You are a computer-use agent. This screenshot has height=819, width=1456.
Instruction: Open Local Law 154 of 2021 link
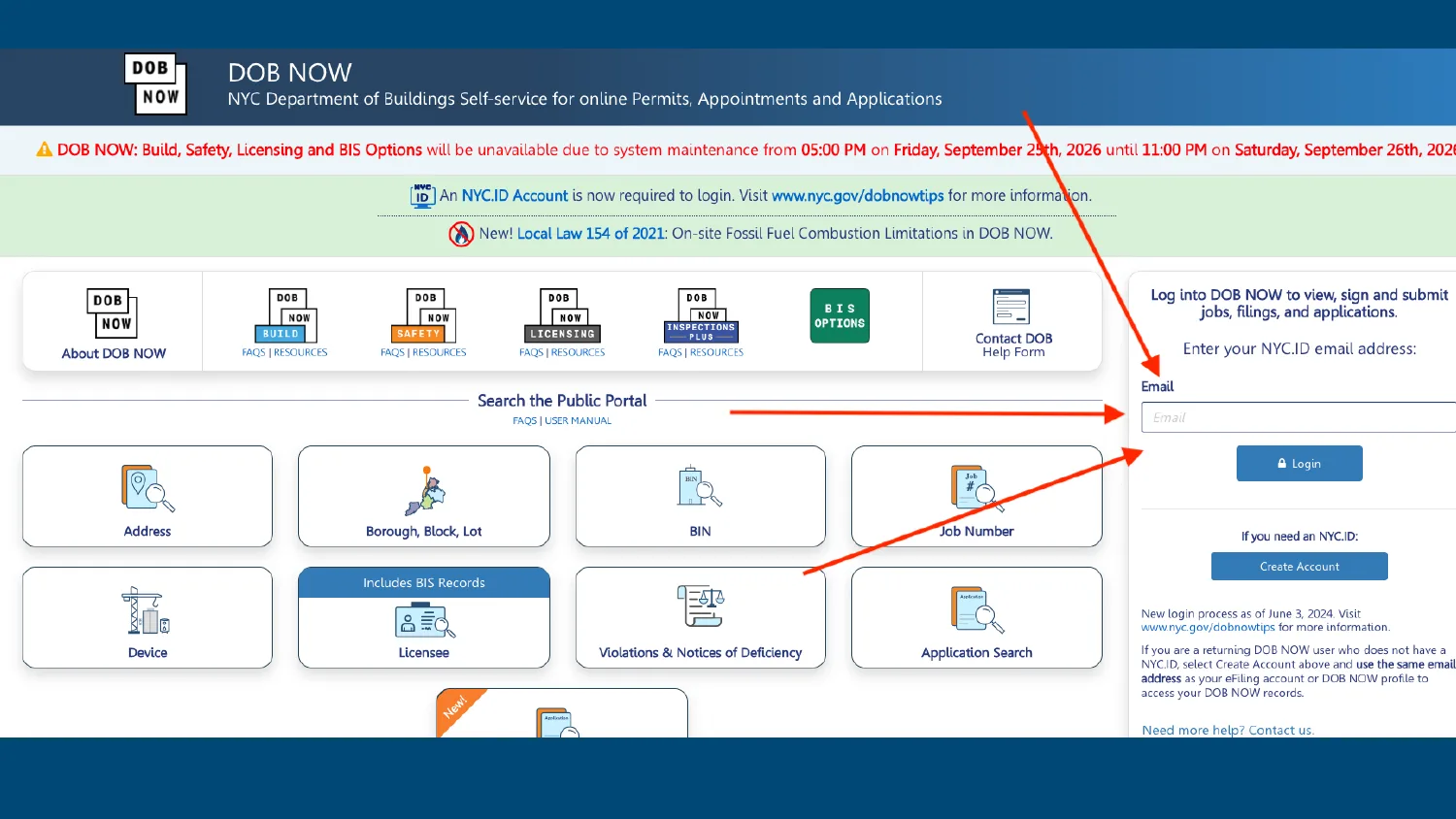tap(591, 234)
